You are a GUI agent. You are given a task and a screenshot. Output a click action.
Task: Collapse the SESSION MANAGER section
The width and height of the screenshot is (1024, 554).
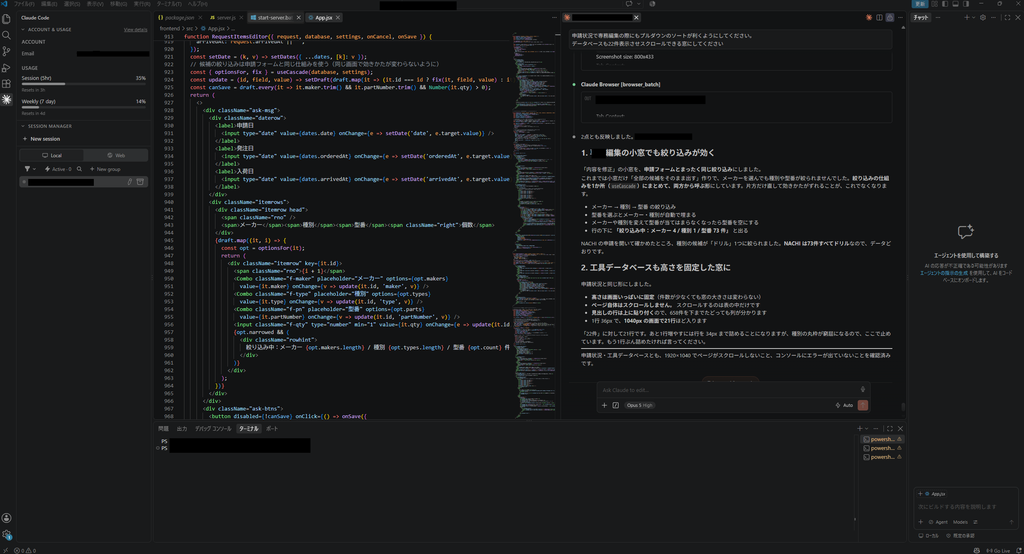point(46,126)
